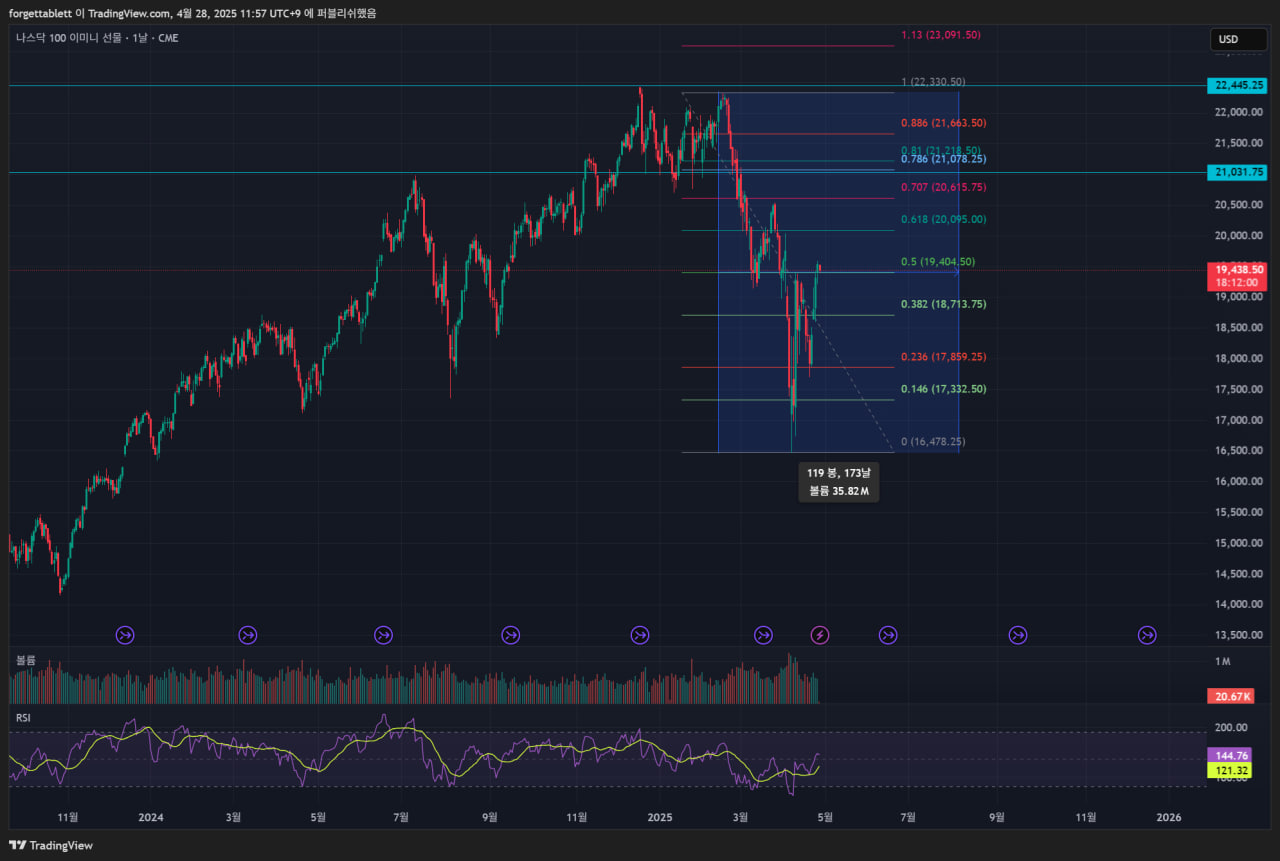
Task: Click the 119 봉, 173날 range tooltip text
Action: (x=839, y=472)
